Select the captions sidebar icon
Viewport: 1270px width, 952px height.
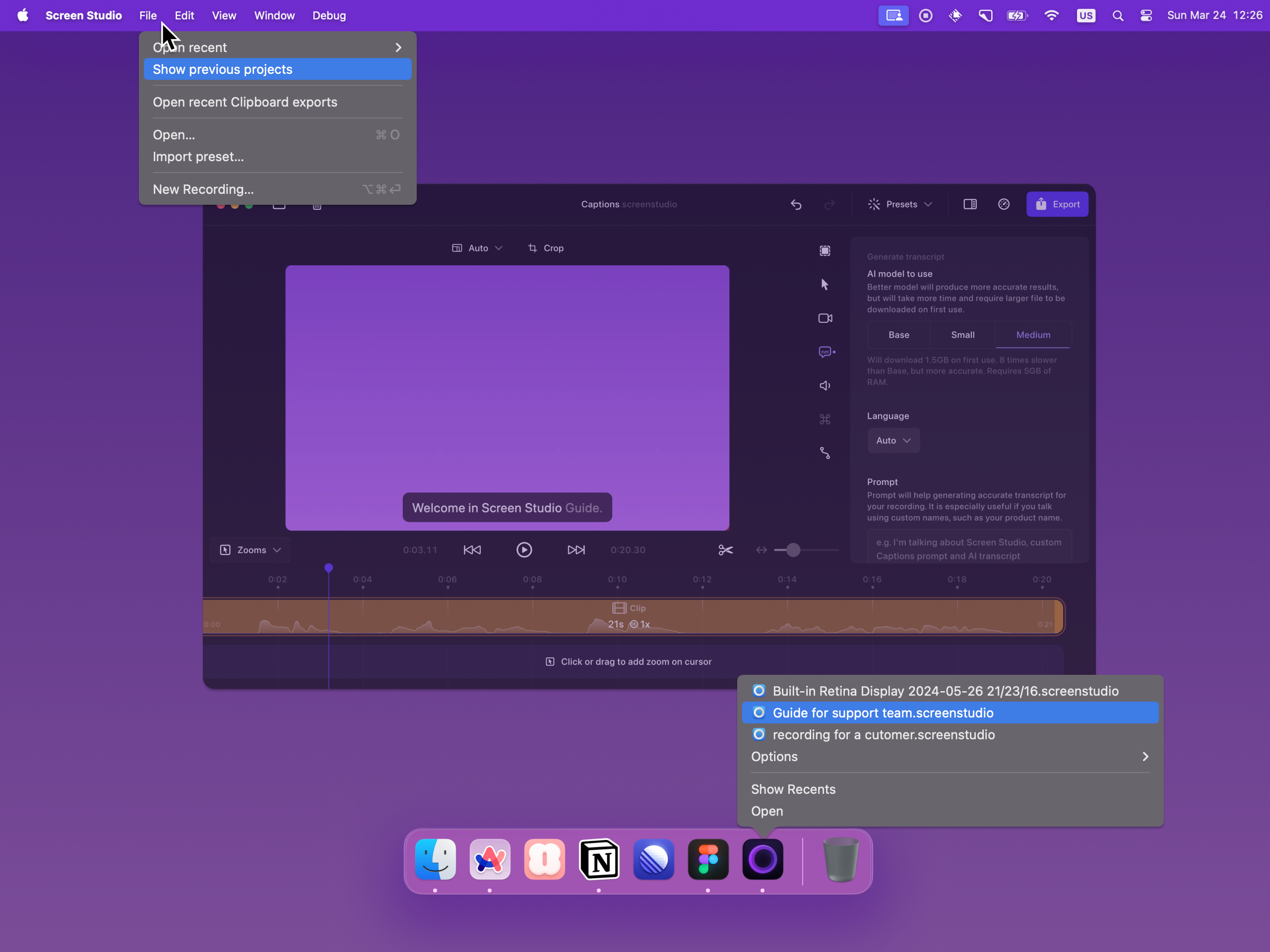(825, 352)
